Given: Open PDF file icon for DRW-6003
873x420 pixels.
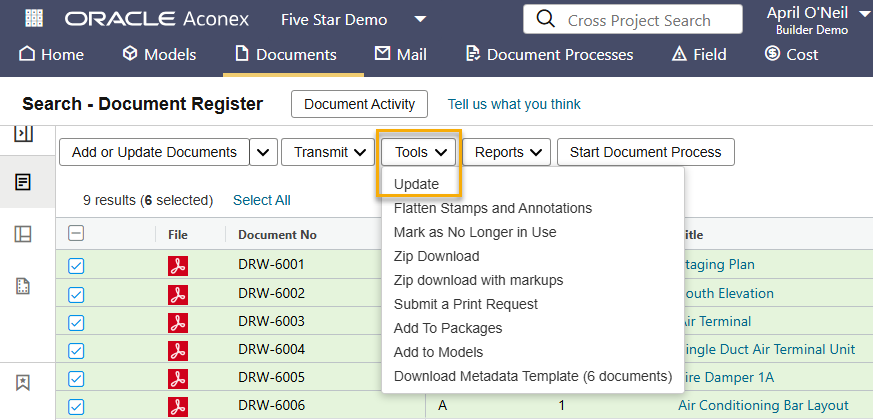Looking at the screenshot, I should (178, 323).
